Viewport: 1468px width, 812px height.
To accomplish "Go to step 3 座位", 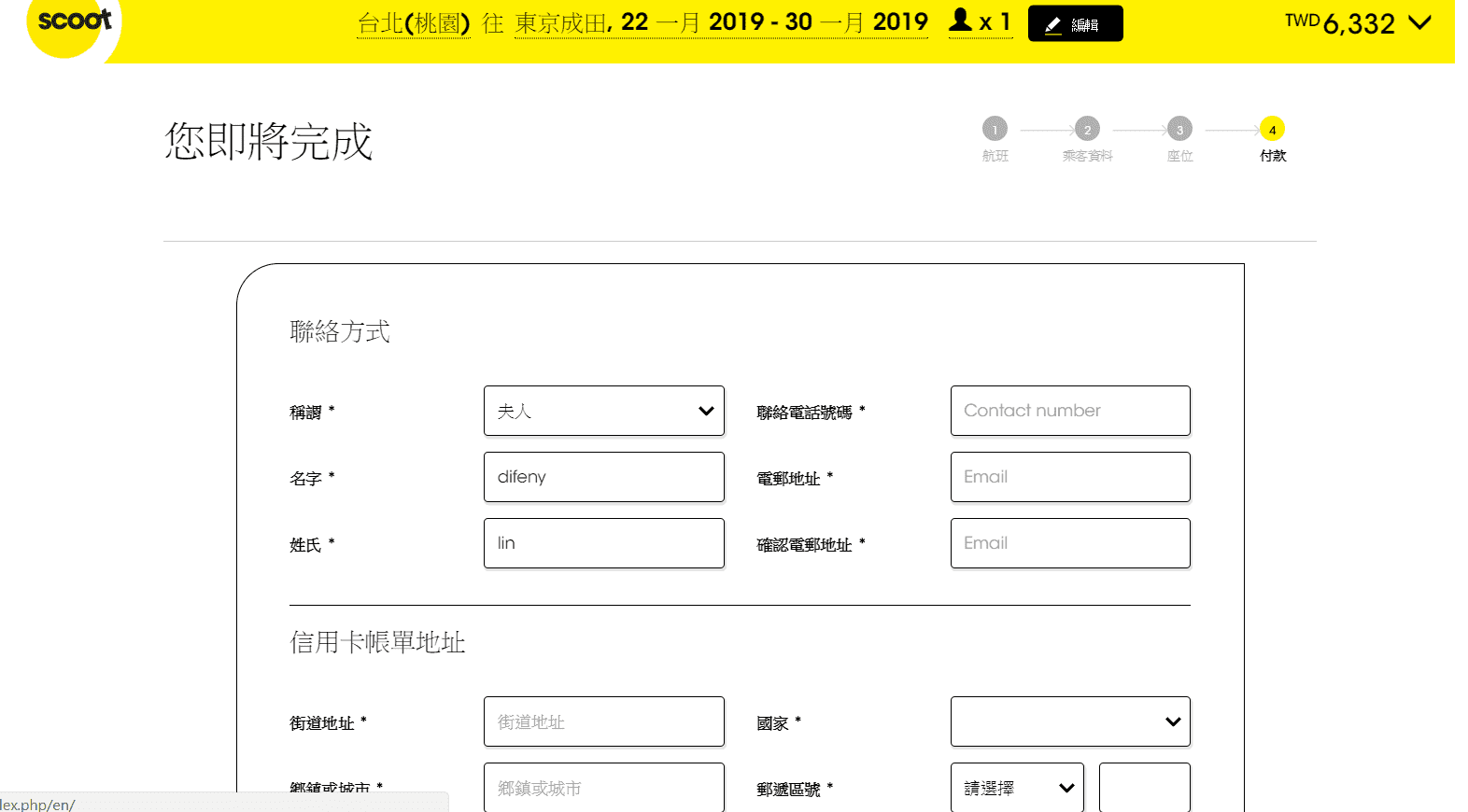I will [x=1179, y=138].
